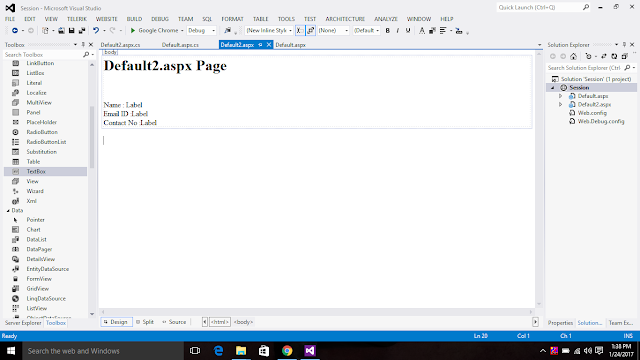Open Google Chrome from the taskbar
Viewport: 640px width, 360px height.
(287, 351)
